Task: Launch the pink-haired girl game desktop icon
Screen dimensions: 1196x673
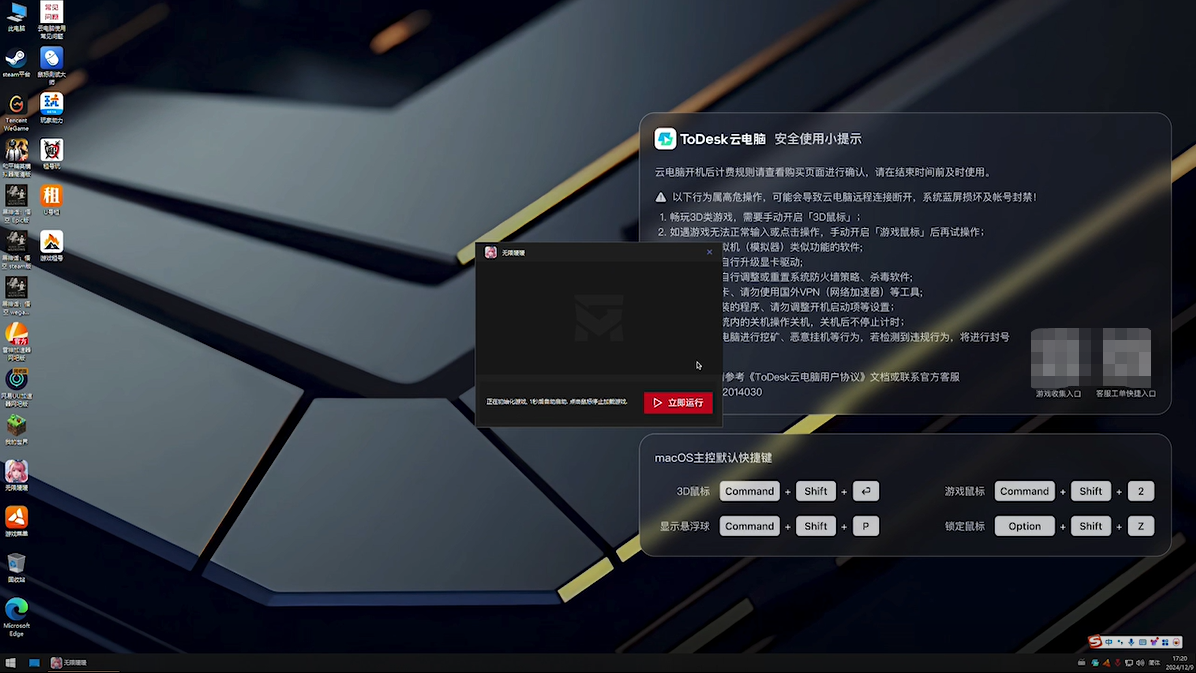Action: point(16,475)
